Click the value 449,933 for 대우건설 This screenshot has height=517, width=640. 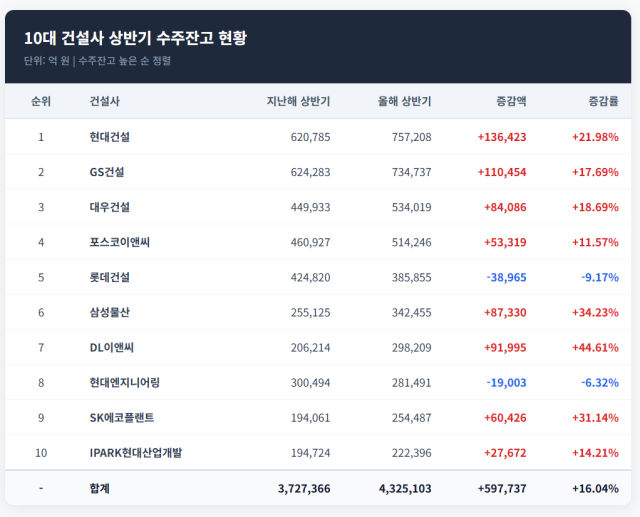point(310,207)
